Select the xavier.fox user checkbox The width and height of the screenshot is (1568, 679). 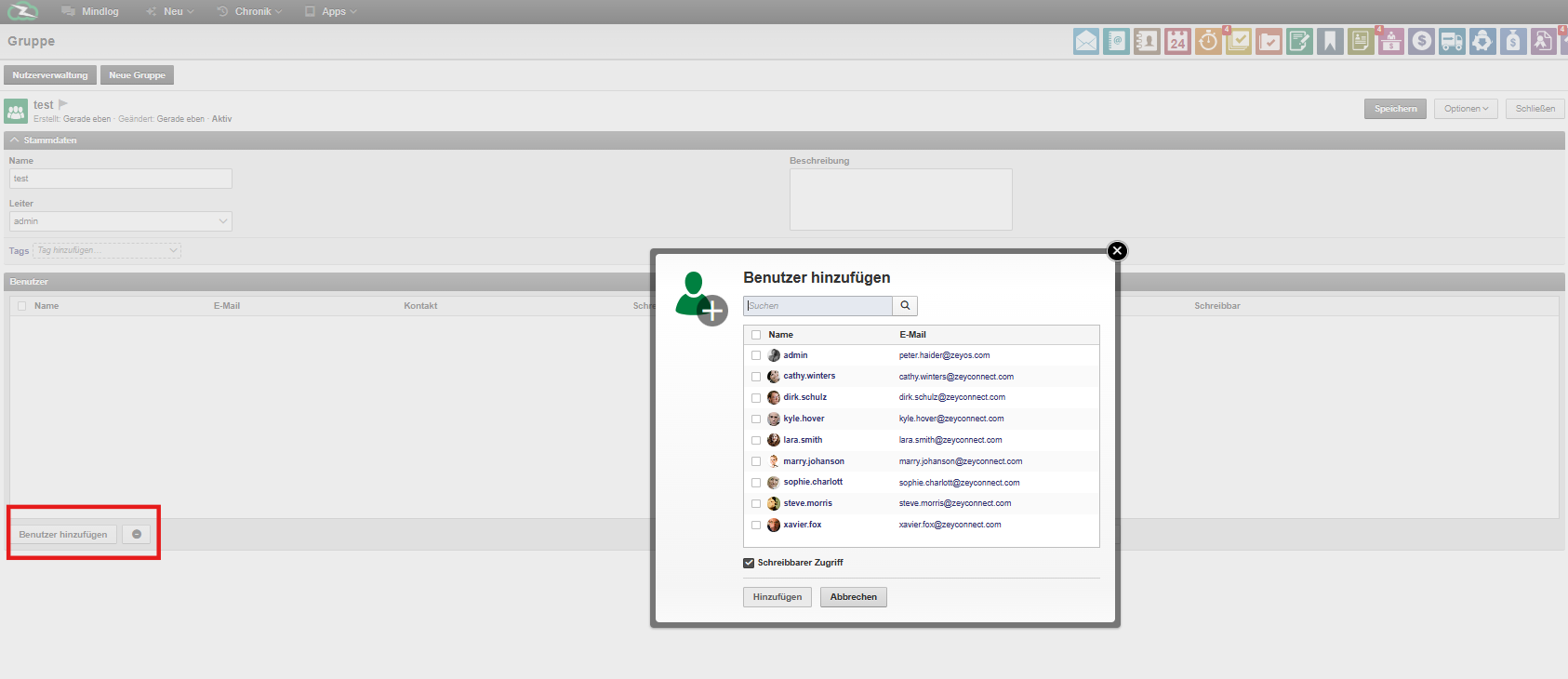pos(756,526)
